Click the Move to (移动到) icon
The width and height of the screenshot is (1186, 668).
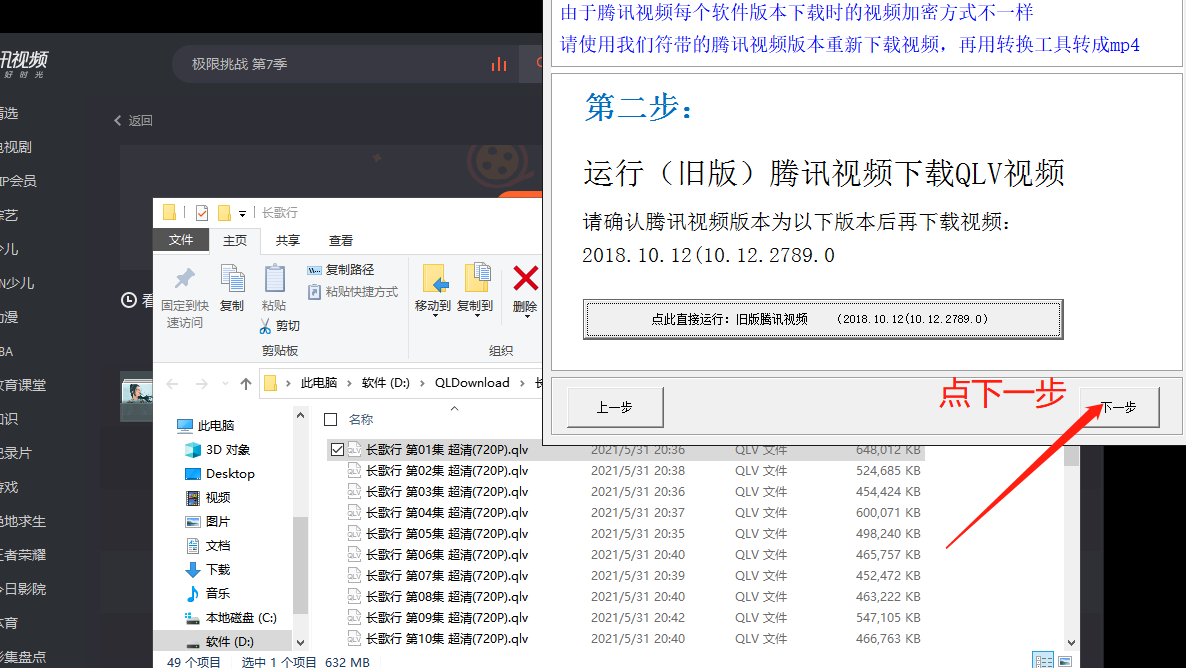(435, 278)
